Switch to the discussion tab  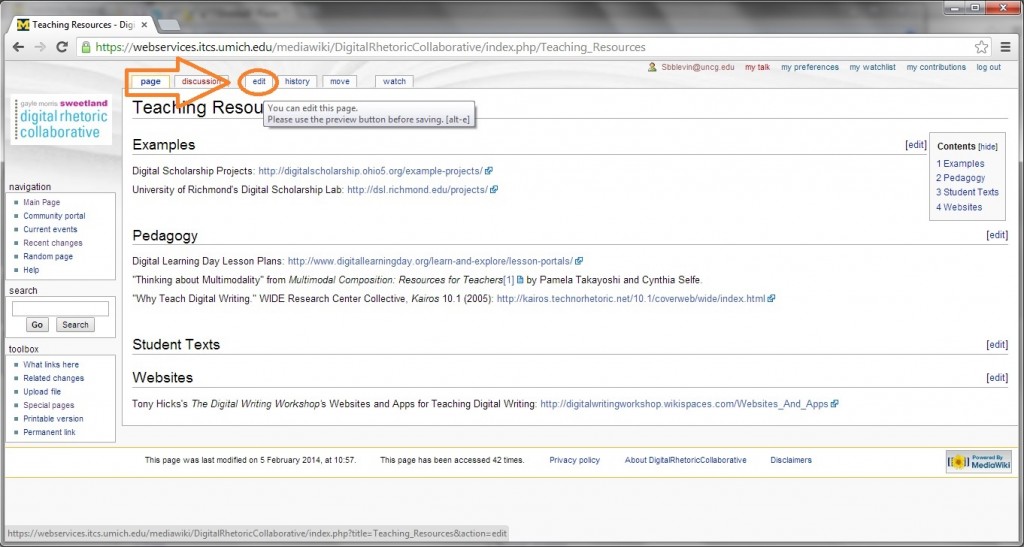(202, 82)
